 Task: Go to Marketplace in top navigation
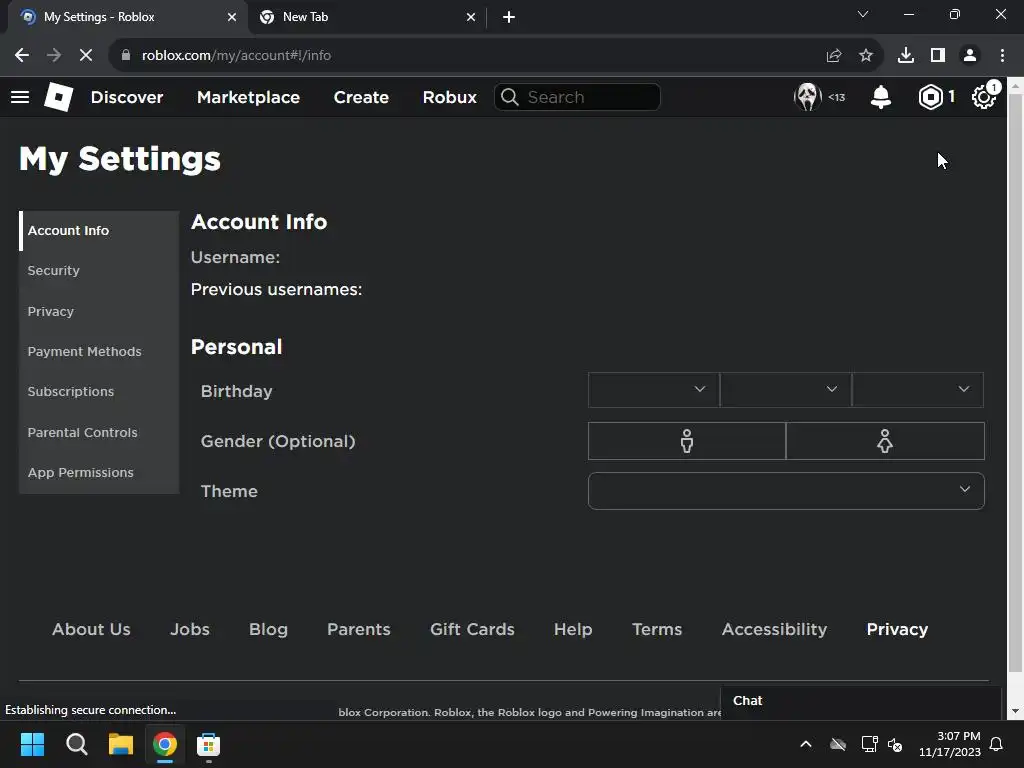tap(248, 97)
